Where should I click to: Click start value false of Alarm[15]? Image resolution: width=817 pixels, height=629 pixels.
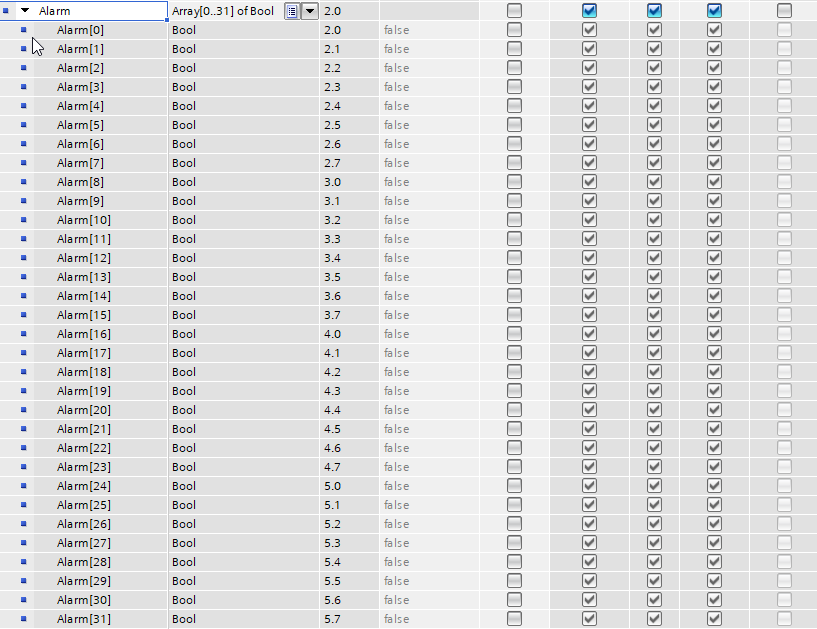(397, 315)
